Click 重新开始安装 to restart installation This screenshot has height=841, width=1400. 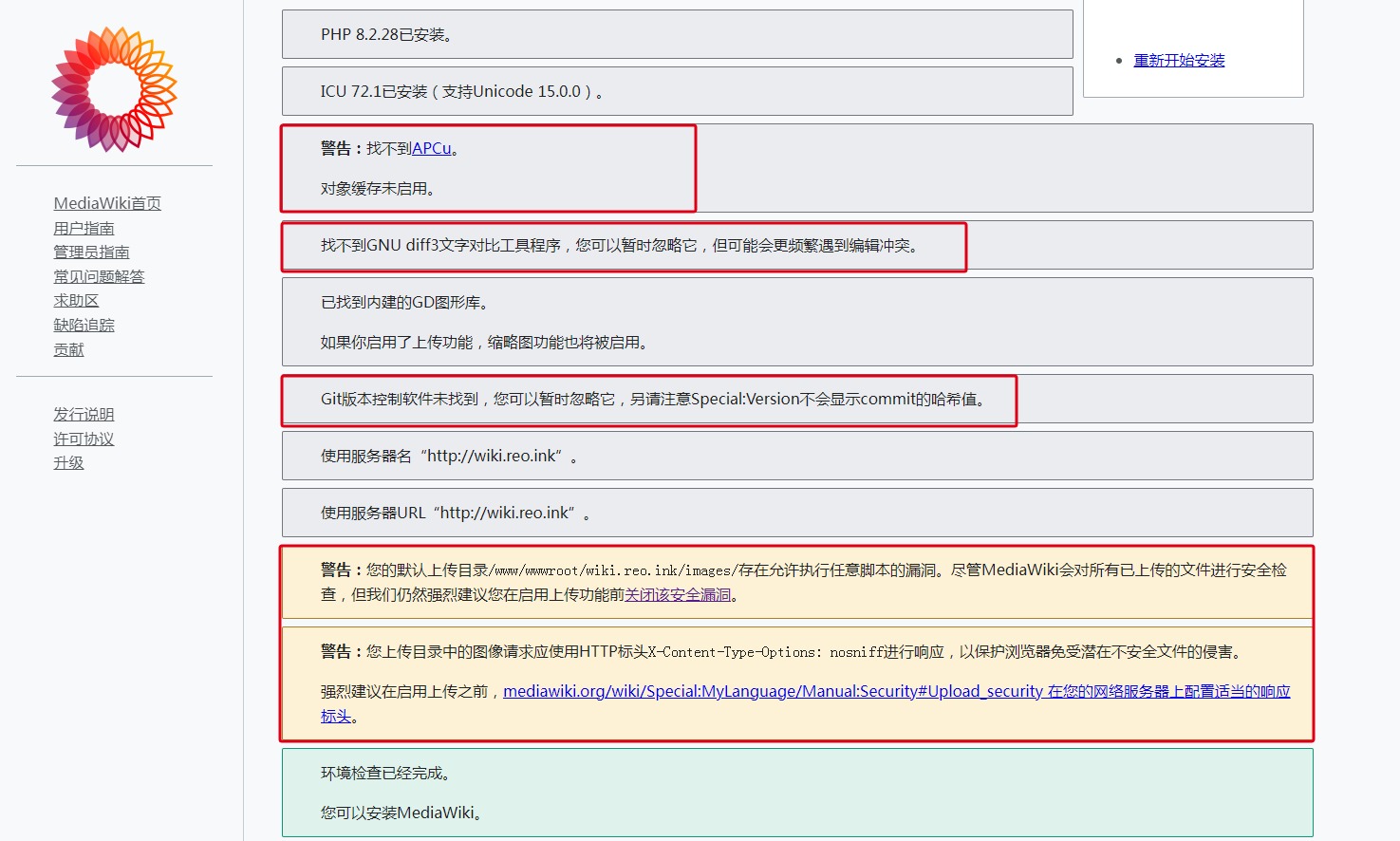(x=1179, y=60)
